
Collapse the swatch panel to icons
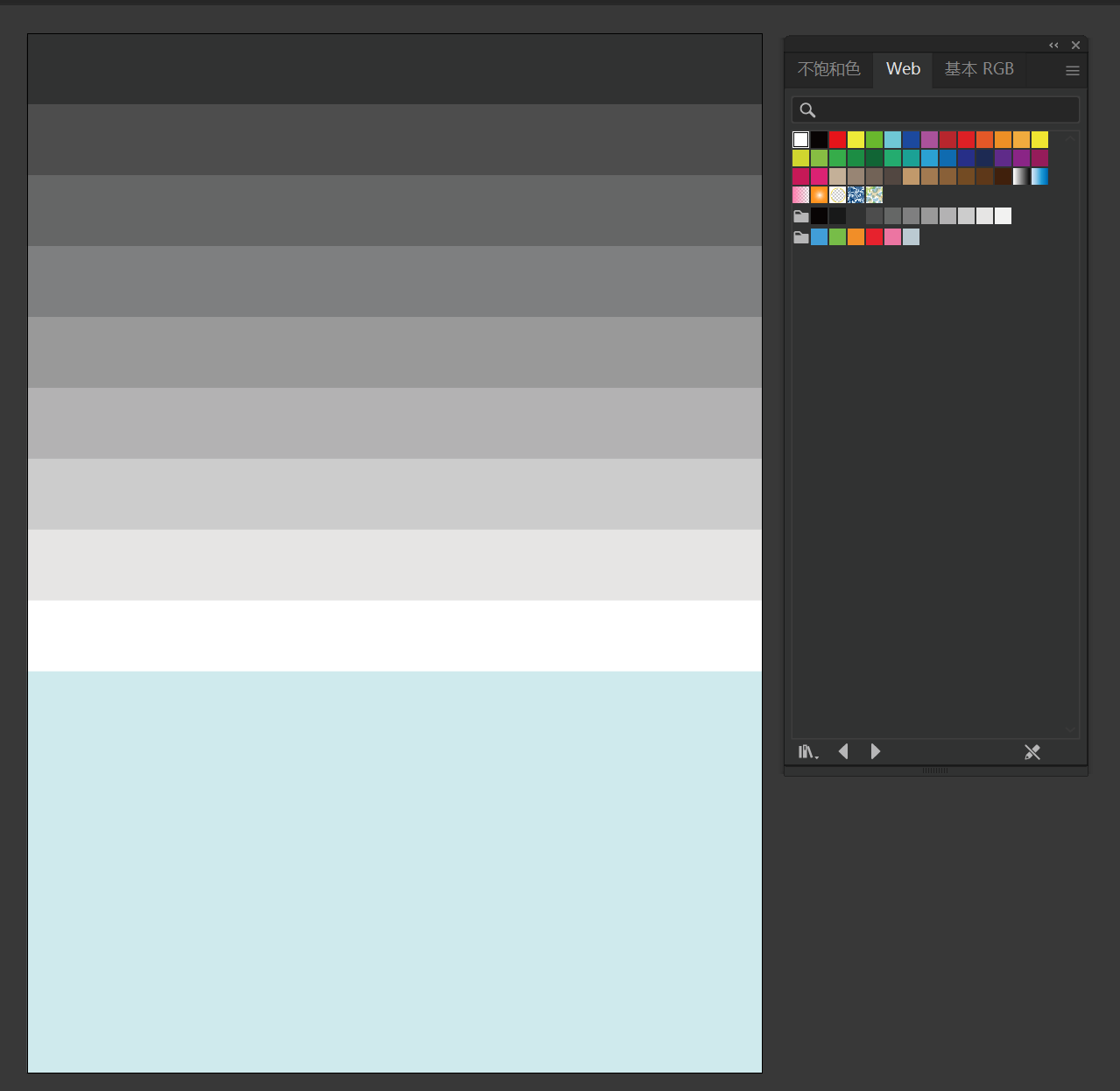[1053, 46]
